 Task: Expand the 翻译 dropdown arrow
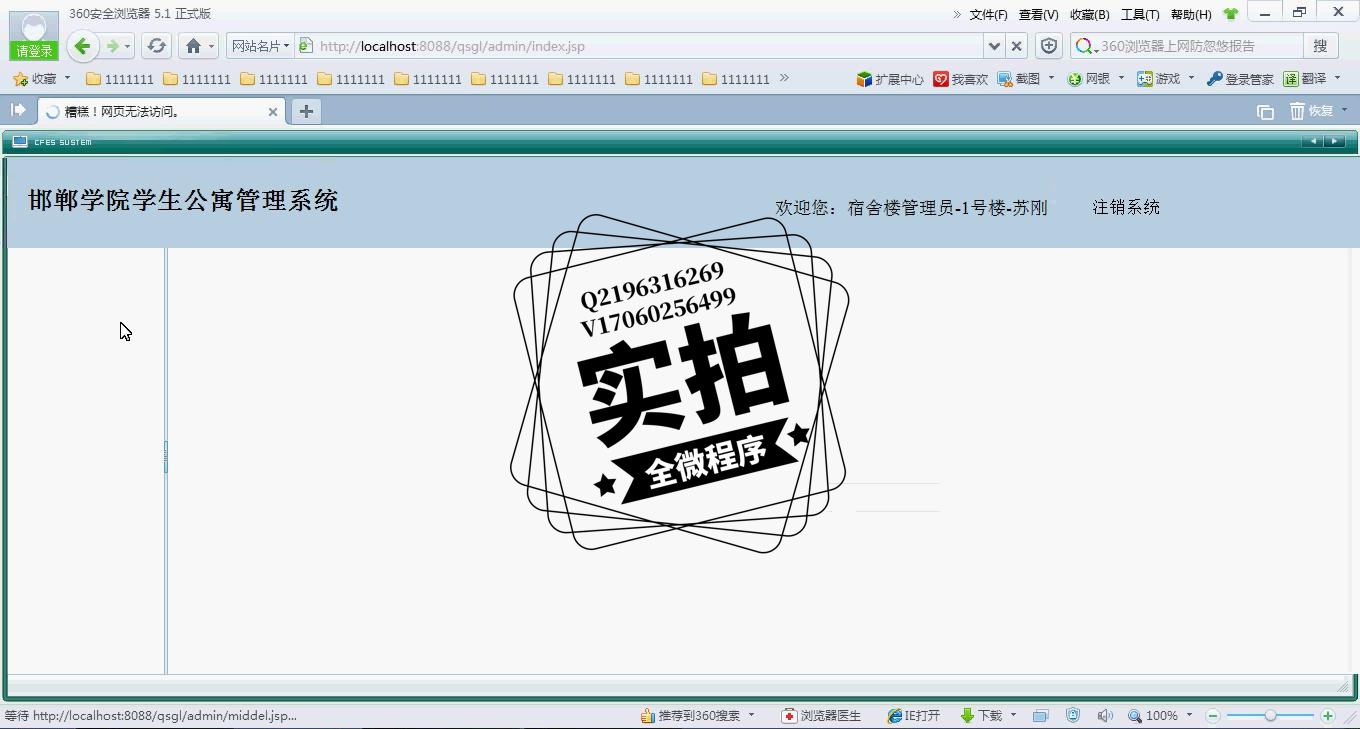tap(1337, 78)
